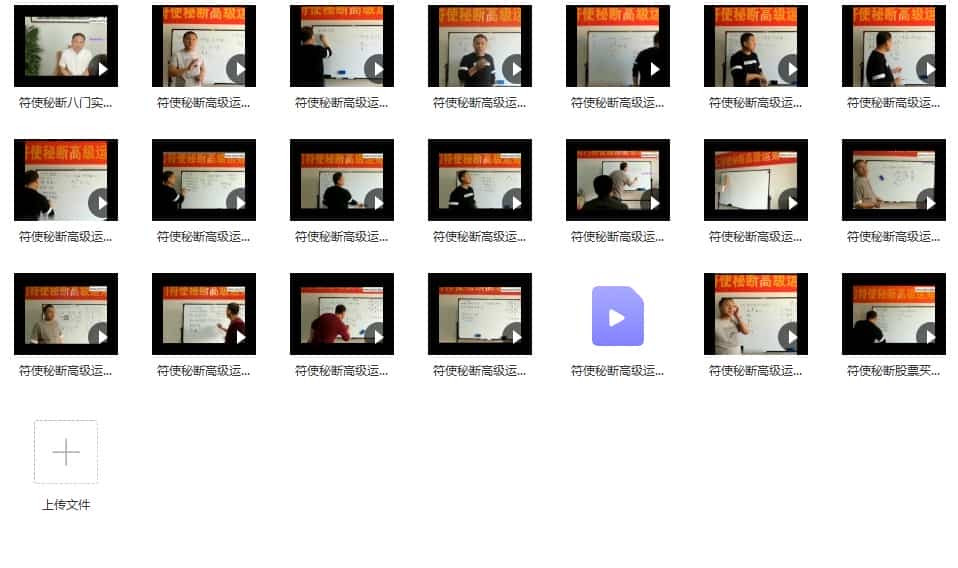The height and width of the screenshot is (568, 958).
Task: Click the 符使秘断八门实 file name link
Action: coord(66,102)
